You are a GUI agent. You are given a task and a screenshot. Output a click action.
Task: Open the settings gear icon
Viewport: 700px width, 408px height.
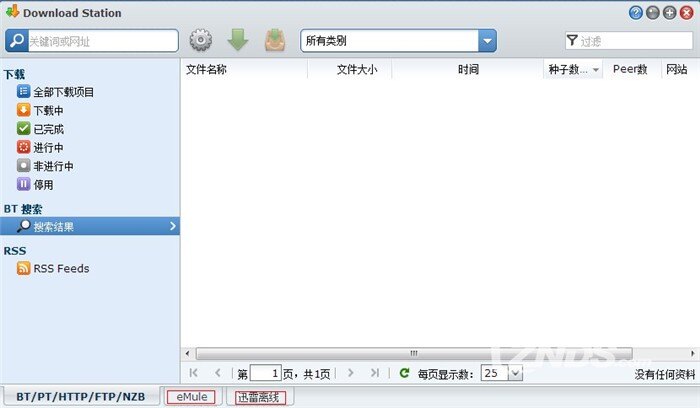point(201,40)
